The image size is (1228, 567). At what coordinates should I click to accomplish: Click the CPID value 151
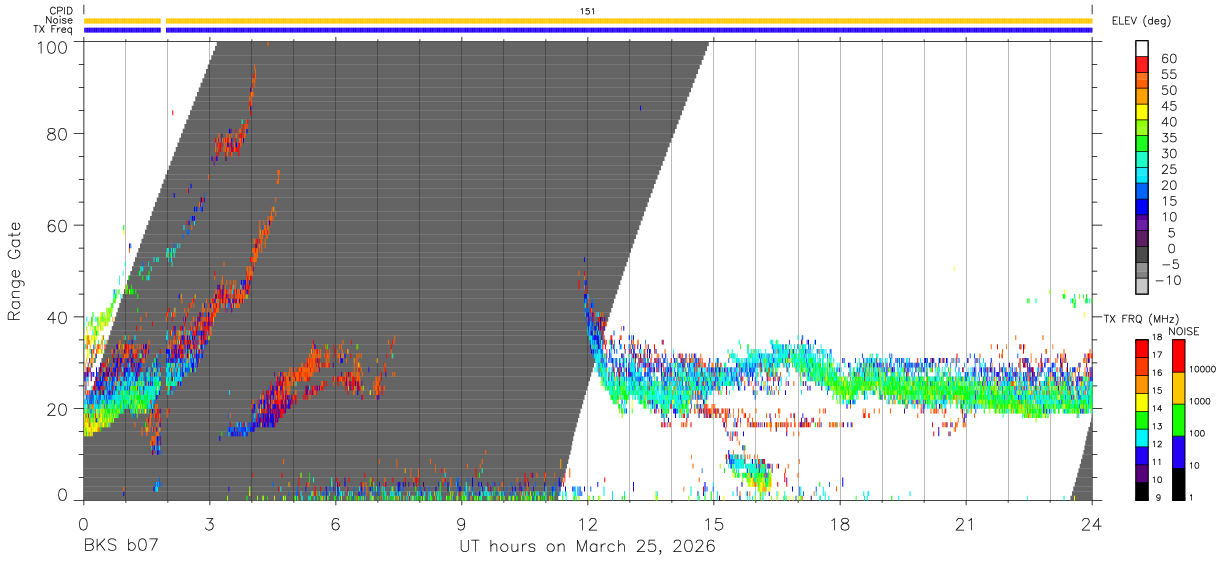click(588, 11)
